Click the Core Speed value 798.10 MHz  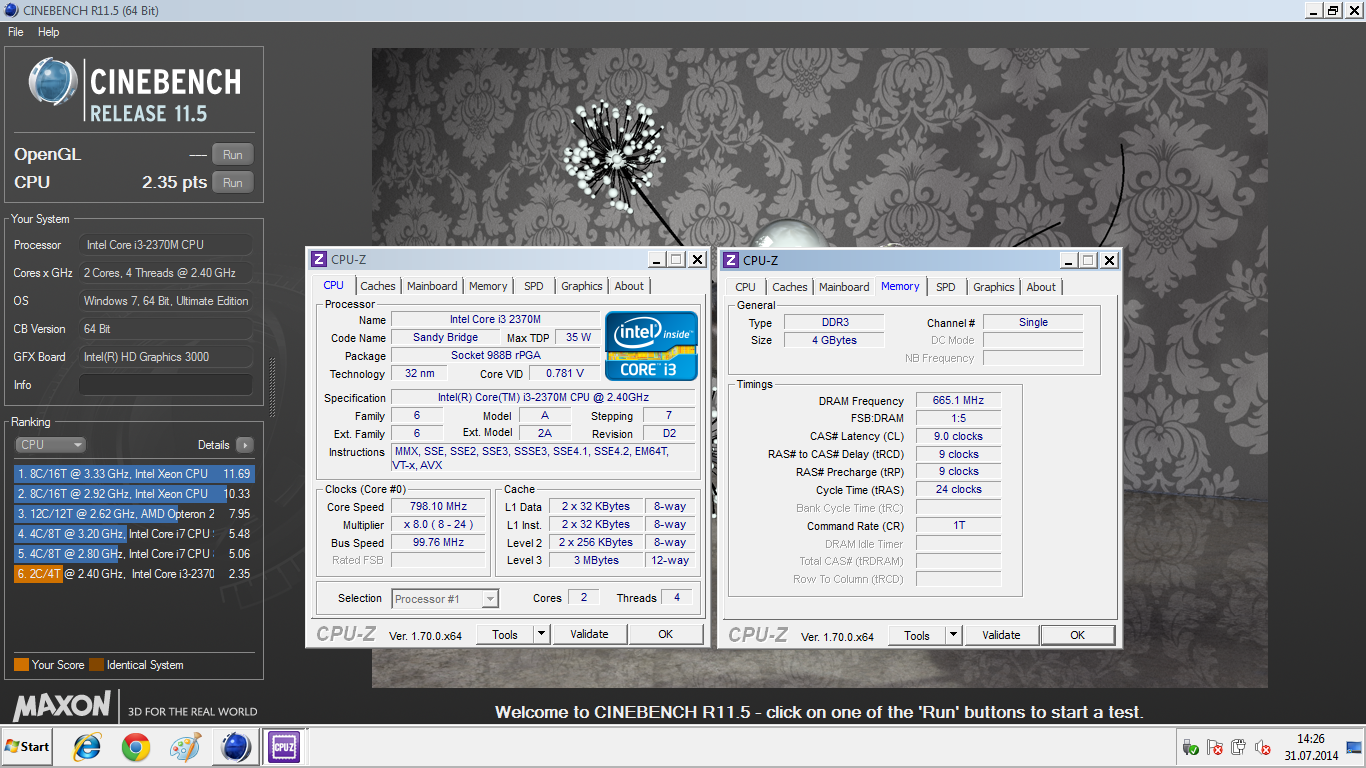pos(438,506)
